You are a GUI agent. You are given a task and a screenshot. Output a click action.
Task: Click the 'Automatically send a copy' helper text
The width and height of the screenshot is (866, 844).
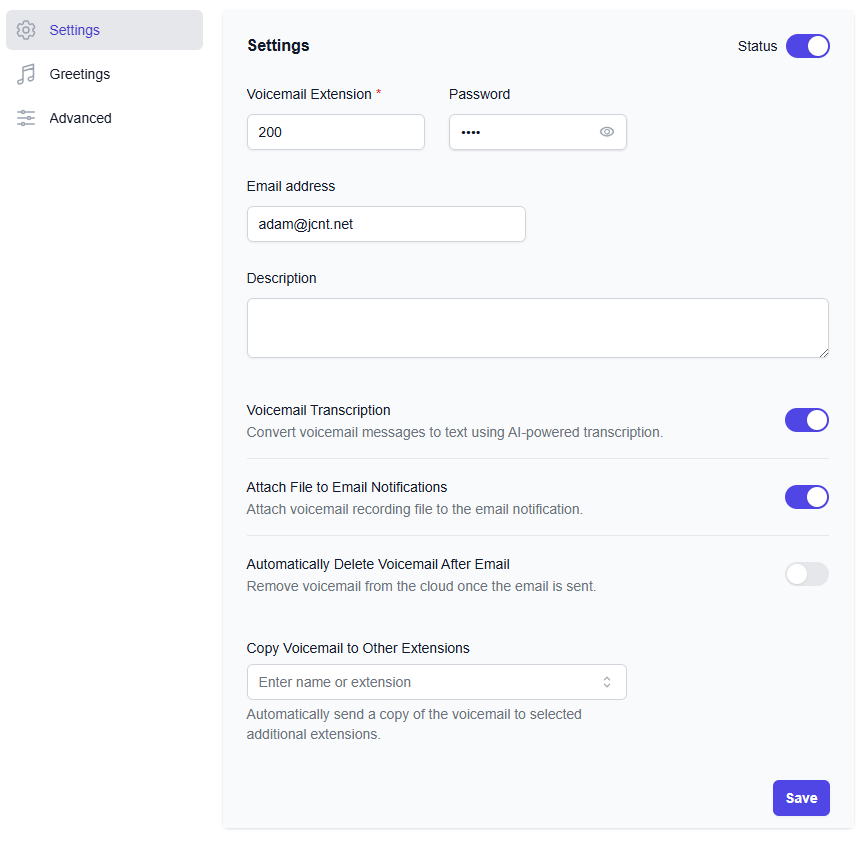[414, 724]
